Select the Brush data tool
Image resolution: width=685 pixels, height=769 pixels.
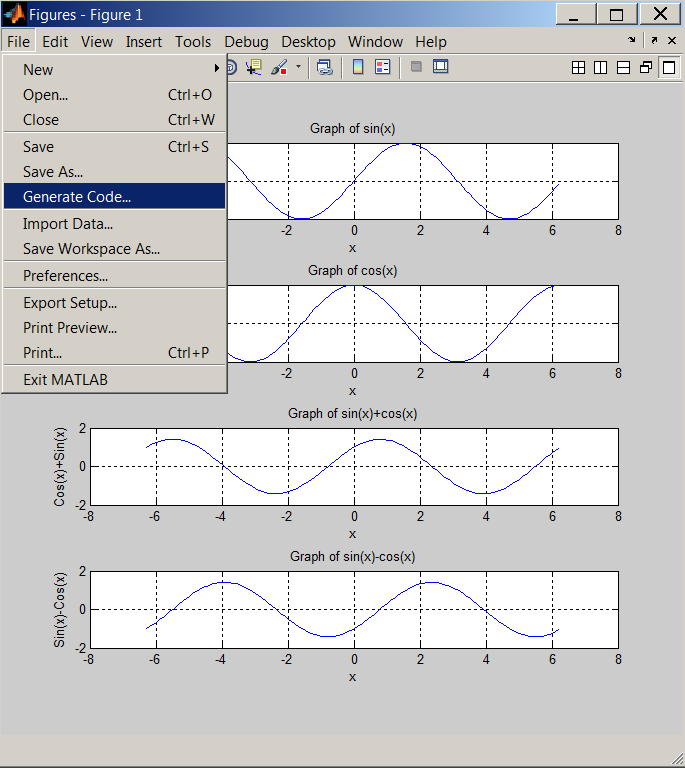279,67
